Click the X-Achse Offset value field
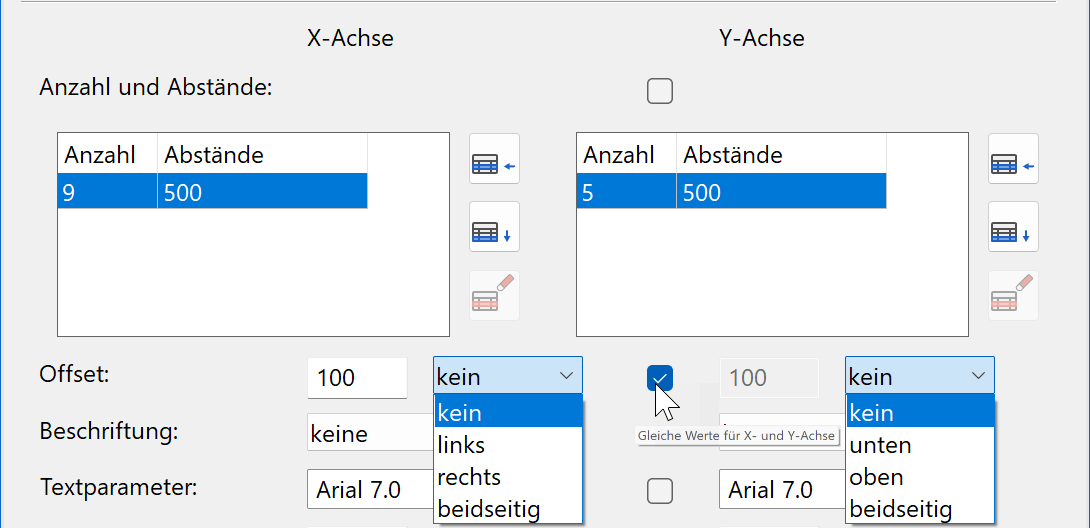 tap(356, 378)
